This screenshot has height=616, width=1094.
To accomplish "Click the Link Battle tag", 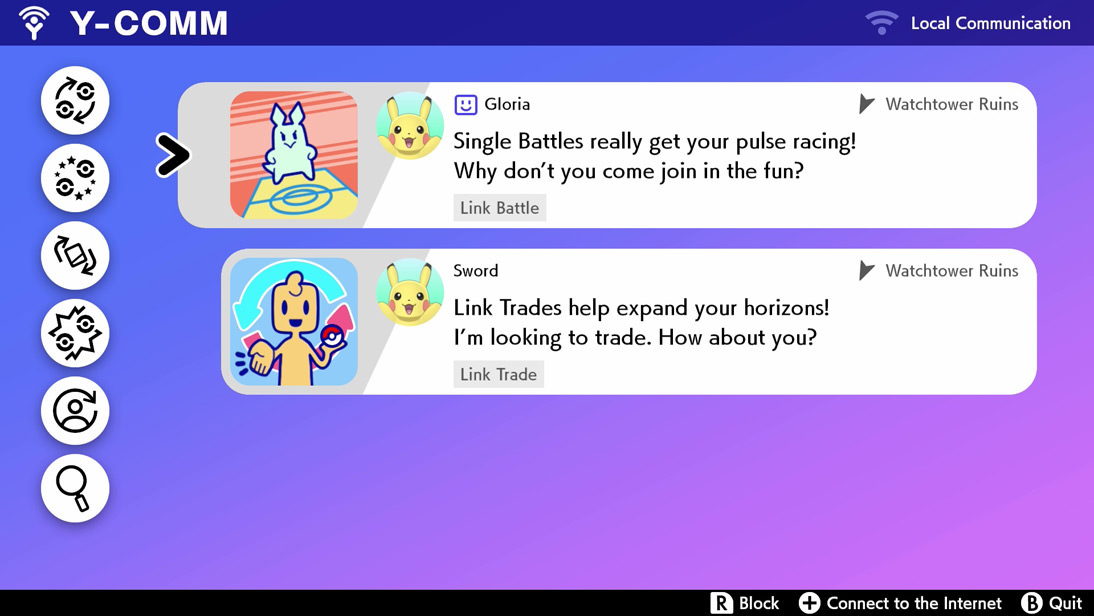I will tap(500, 208).
